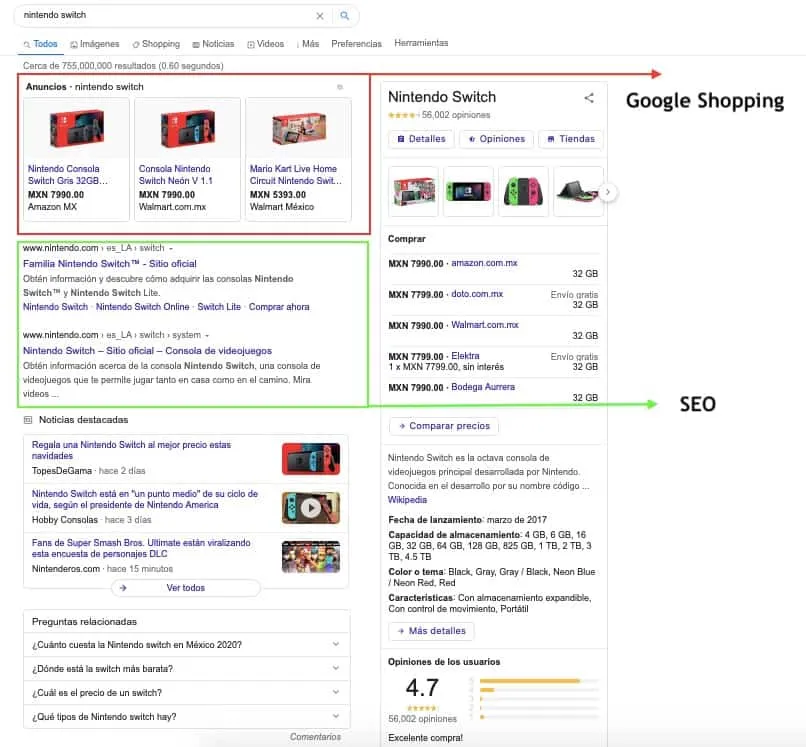The height and width of the screenshot is (747, 806).
Task: Open the doto.com.mx store offer
Action: (x=477, y=294)
